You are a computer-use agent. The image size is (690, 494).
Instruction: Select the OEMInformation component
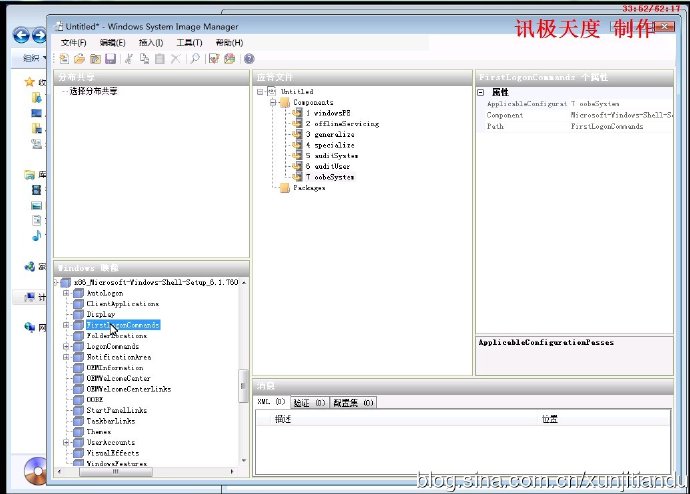click(x=115, y=368)
